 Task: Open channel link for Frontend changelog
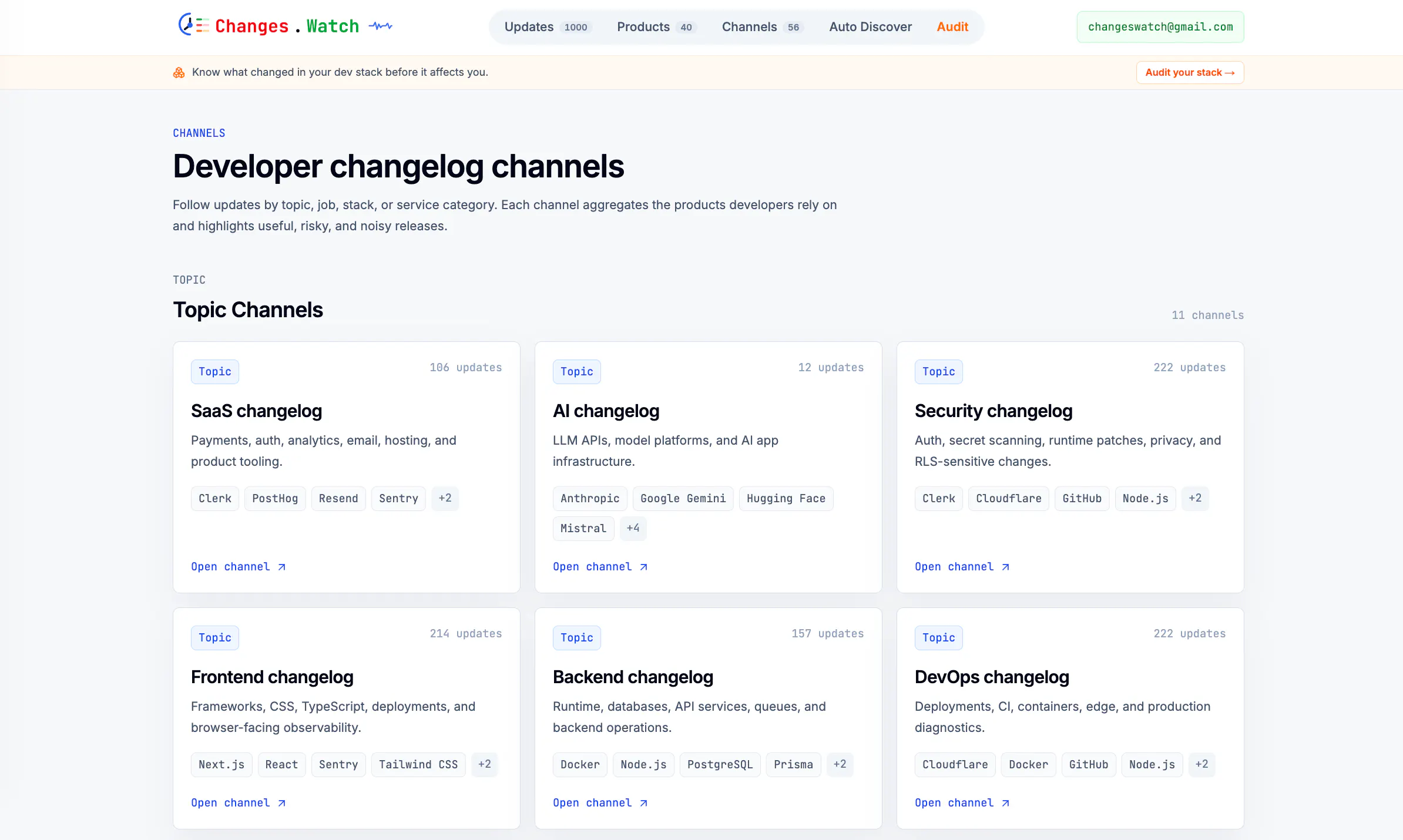(x=239, y=803)
